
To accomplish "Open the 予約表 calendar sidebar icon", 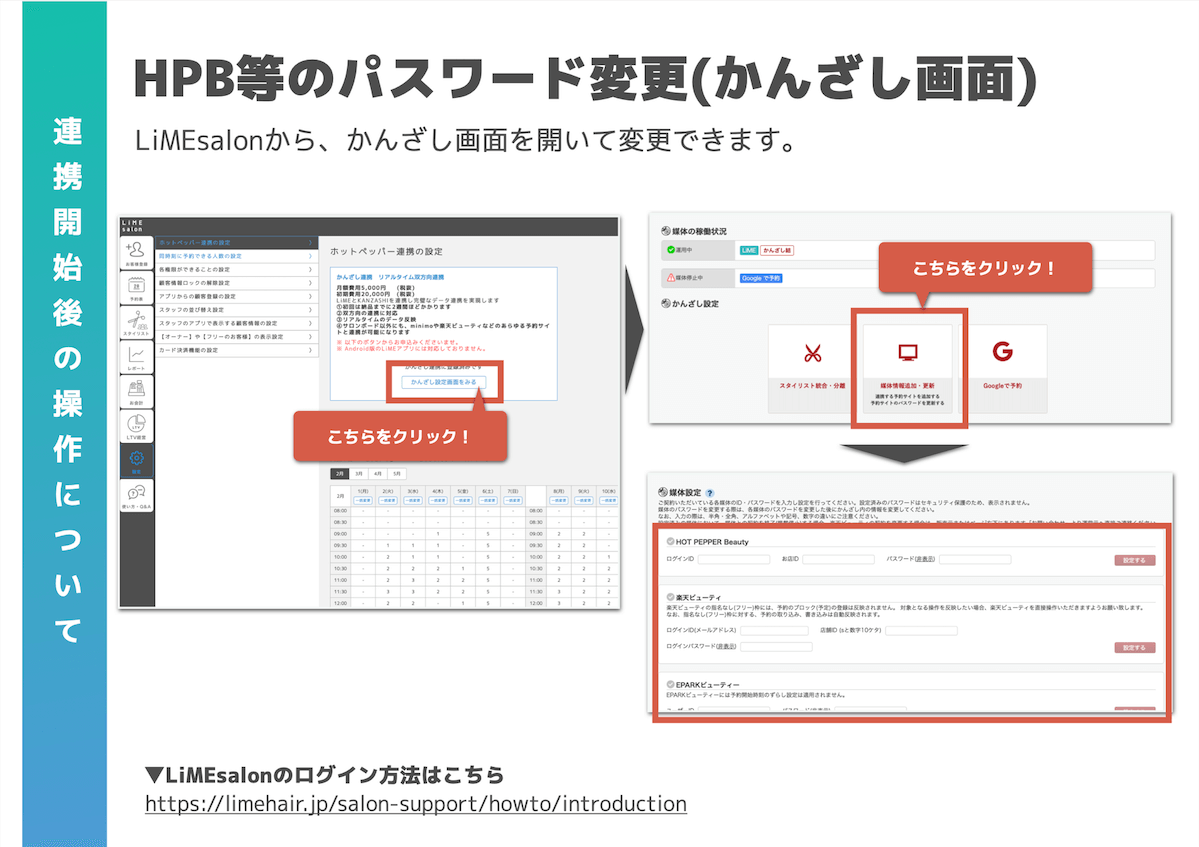I will click(x=136, y=288).
